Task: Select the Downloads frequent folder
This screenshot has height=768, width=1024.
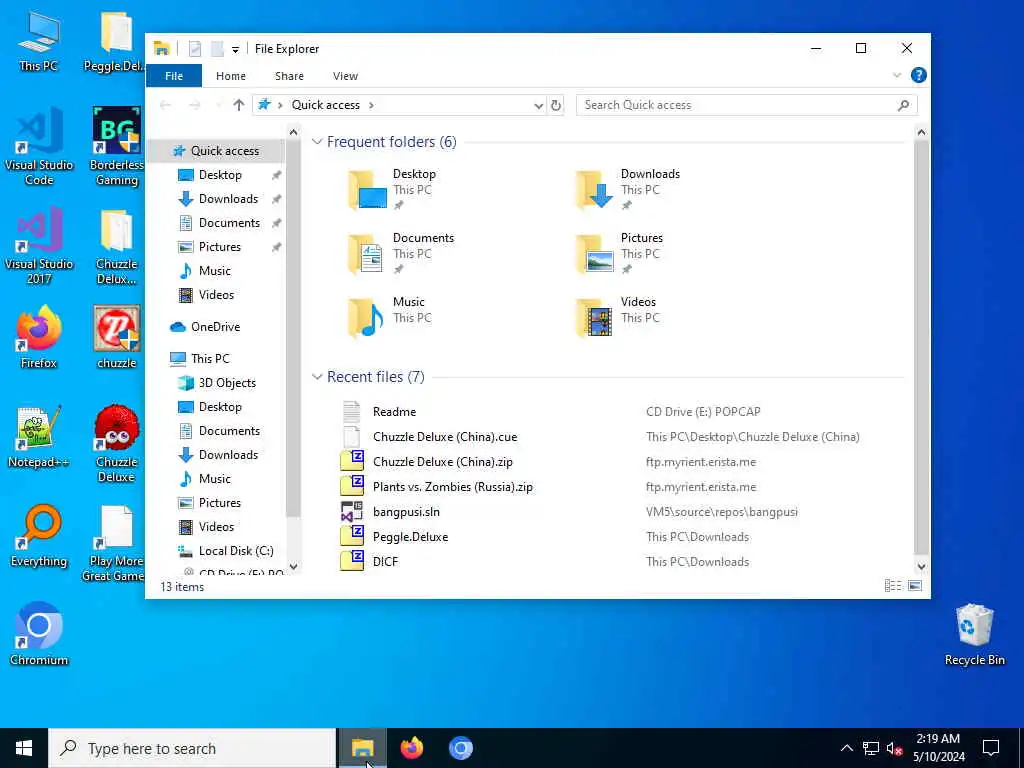Action: click(x=628, y=189)
